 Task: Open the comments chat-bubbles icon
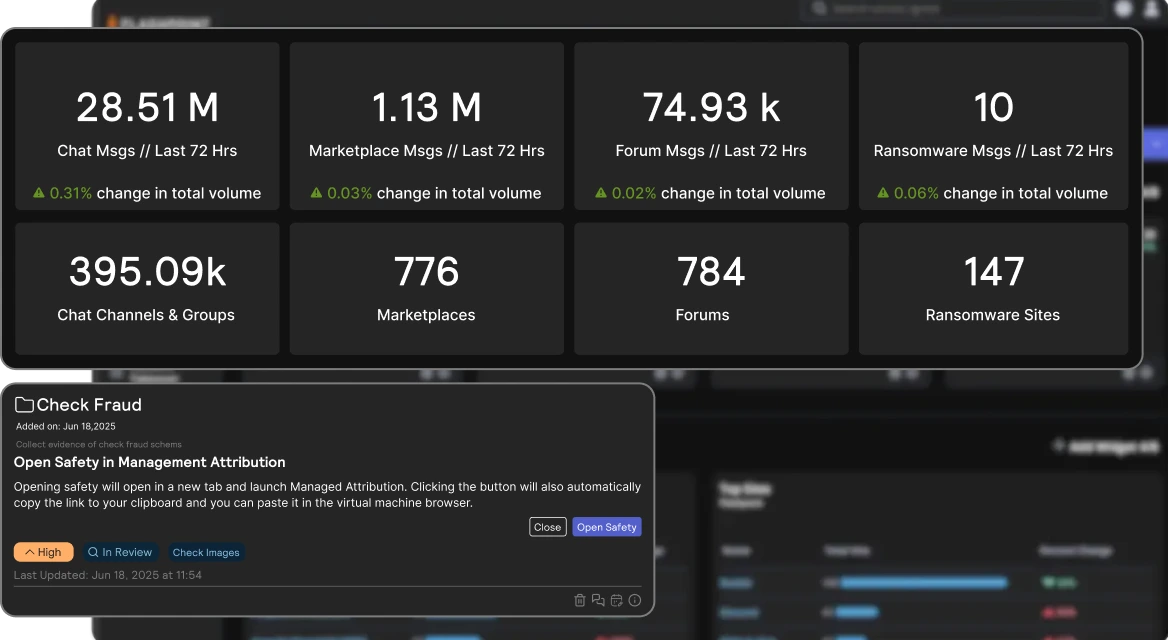[598, 601]
